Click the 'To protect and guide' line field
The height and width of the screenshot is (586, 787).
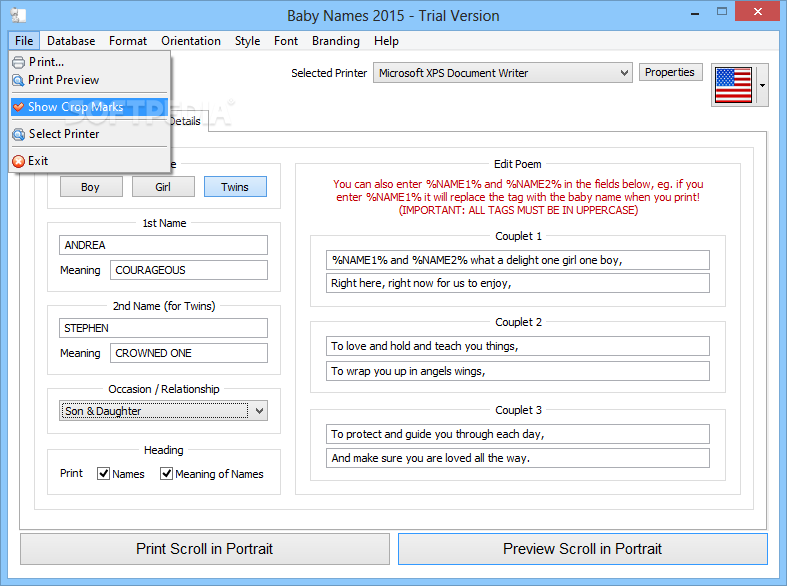[517, 434]
